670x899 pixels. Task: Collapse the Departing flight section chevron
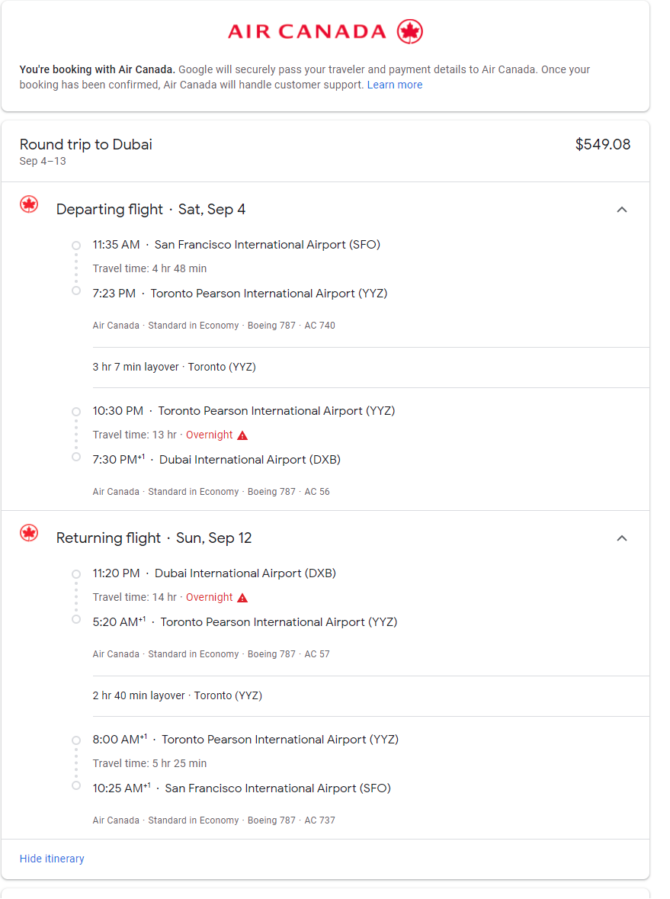pyautogui.click(x=622, y=210)
